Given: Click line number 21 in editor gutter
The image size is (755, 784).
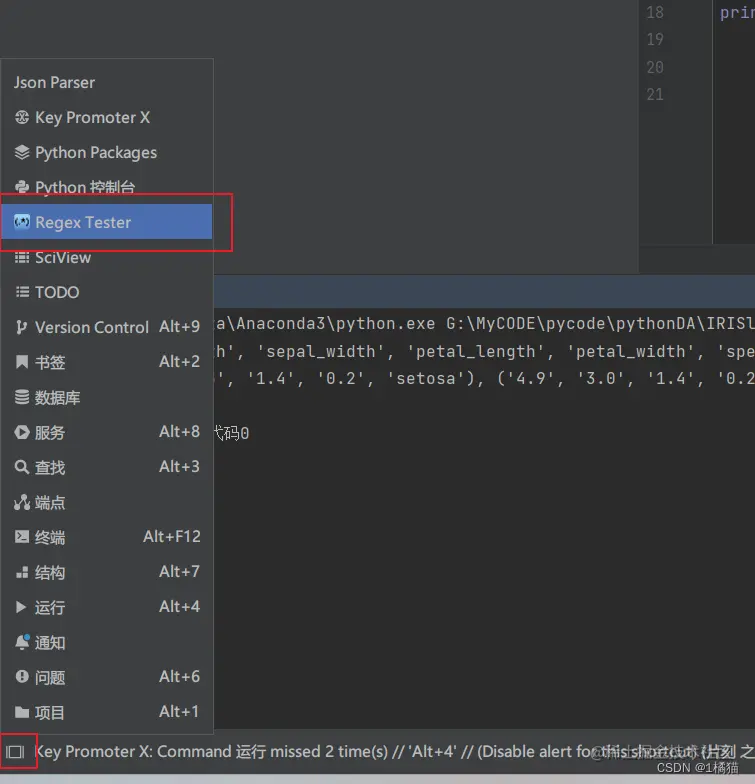Looking at the screenshot, I should tap(655, 94).
